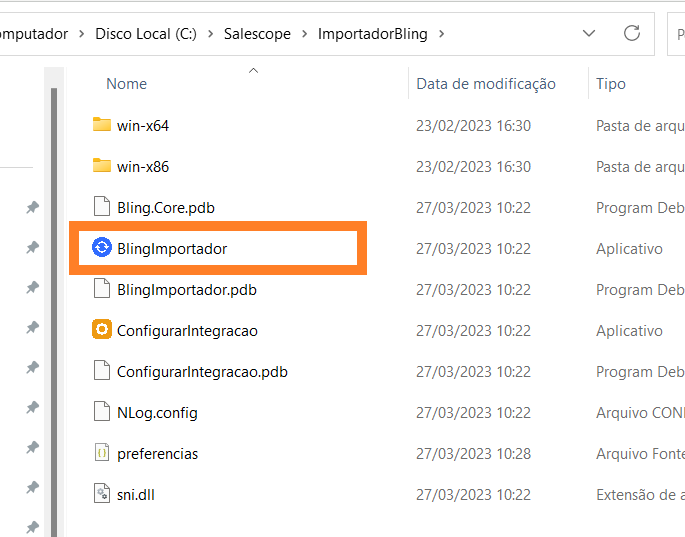Image resolution: width=685 pixels, height=537 pixels.
Task: Select BlingImportador file name
Action: pos(172,249)
